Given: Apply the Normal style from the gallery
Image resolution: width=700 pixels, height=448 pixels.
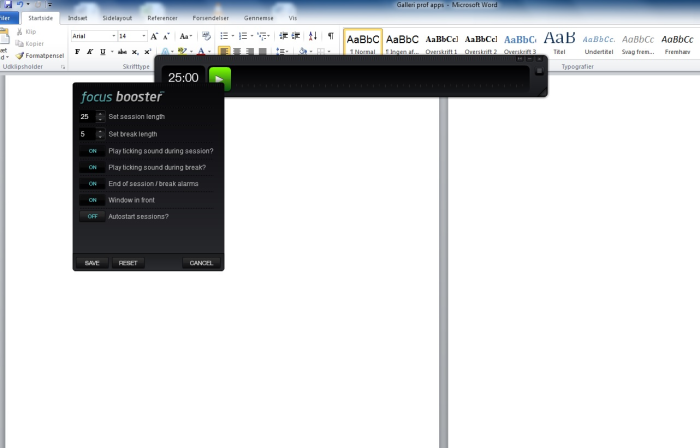Looking at the screenshot, I should 362,43.
